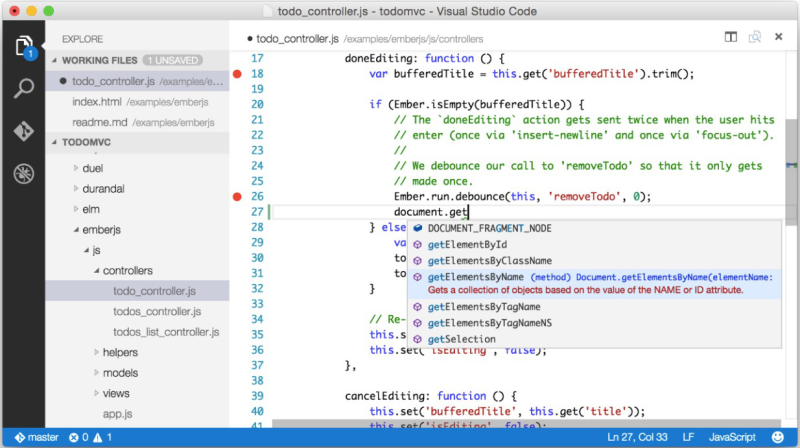Collapse the controllers folder
The width and height of the screenshot is (800, 448).
point(96,270)
